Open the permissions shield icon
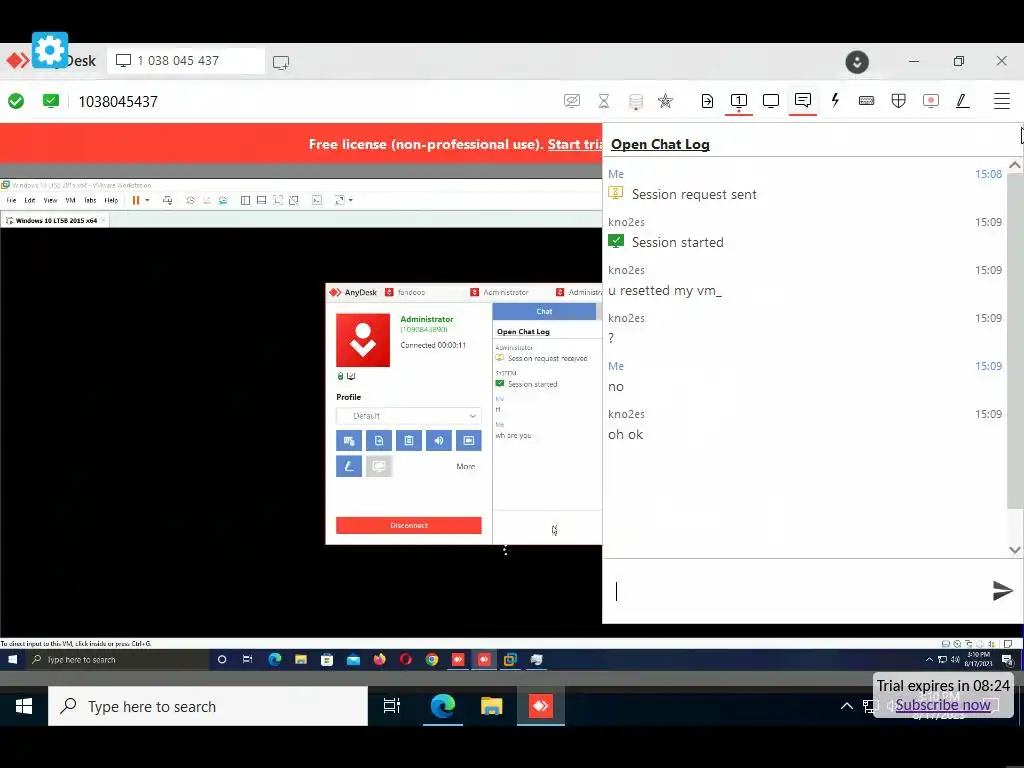The height and width of the screenshot is (768, 1024). point(899,101)
